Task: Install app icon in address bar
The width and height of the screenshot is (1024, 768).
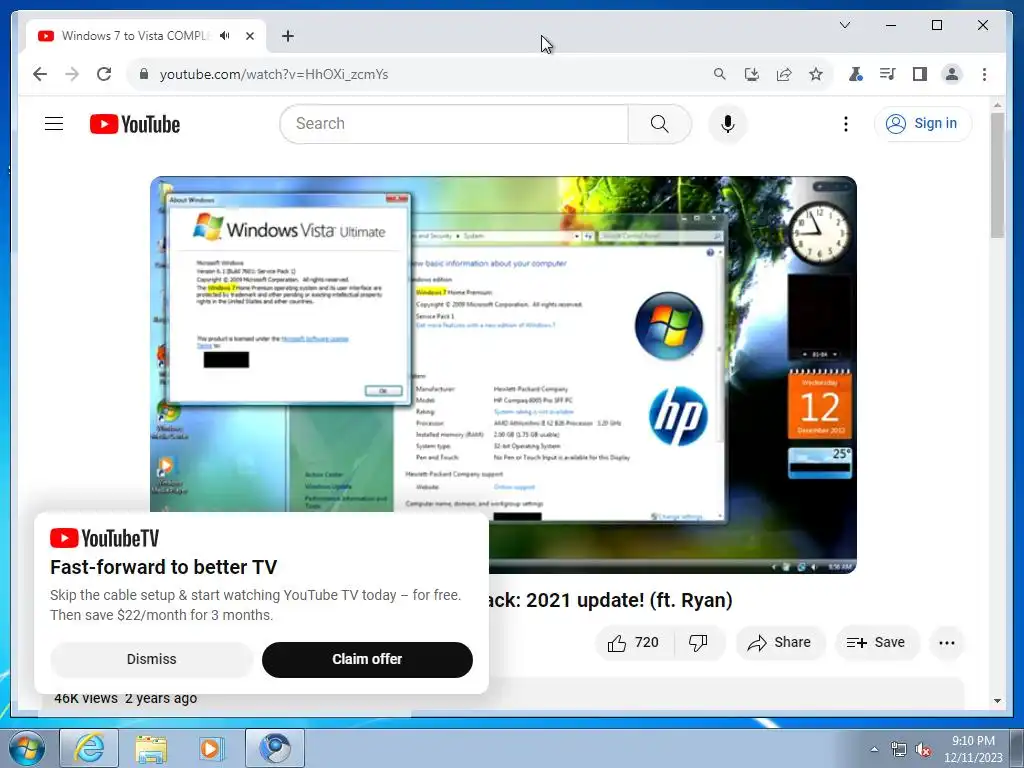Action: coord(752,74)
